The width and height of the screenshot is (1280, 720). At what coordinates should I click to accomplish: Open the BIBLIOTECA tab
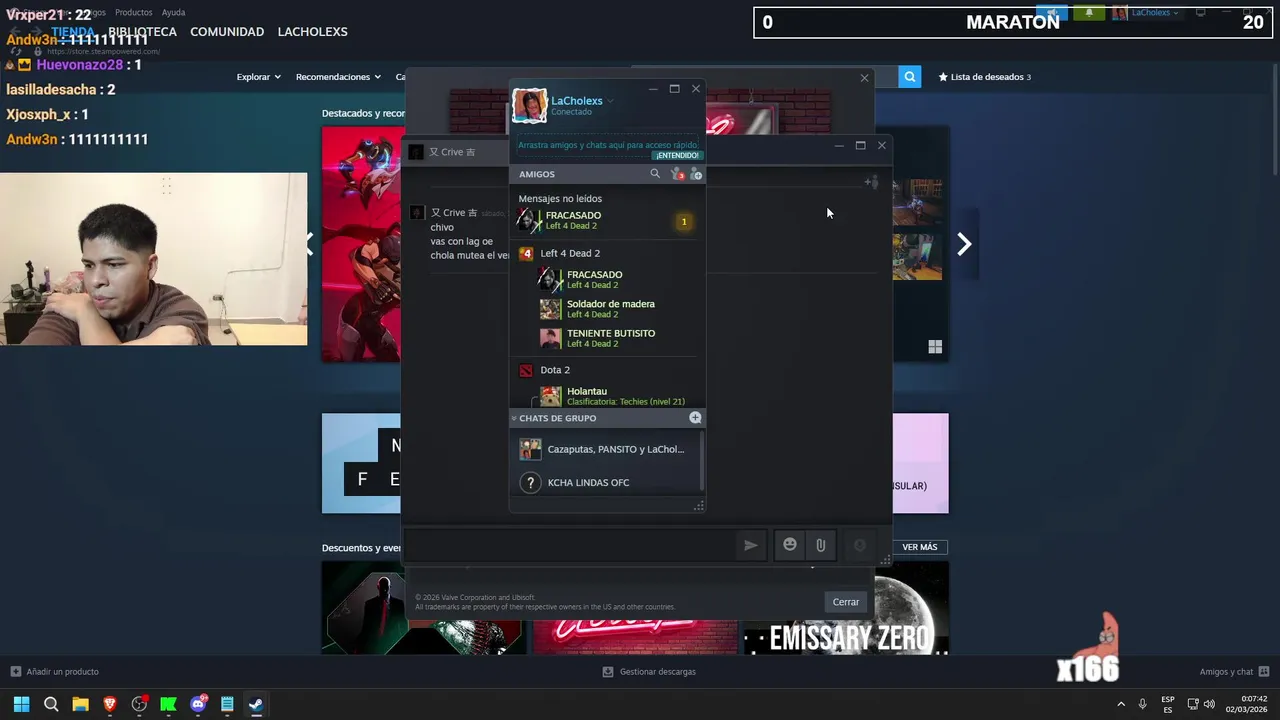pos(143,32)
